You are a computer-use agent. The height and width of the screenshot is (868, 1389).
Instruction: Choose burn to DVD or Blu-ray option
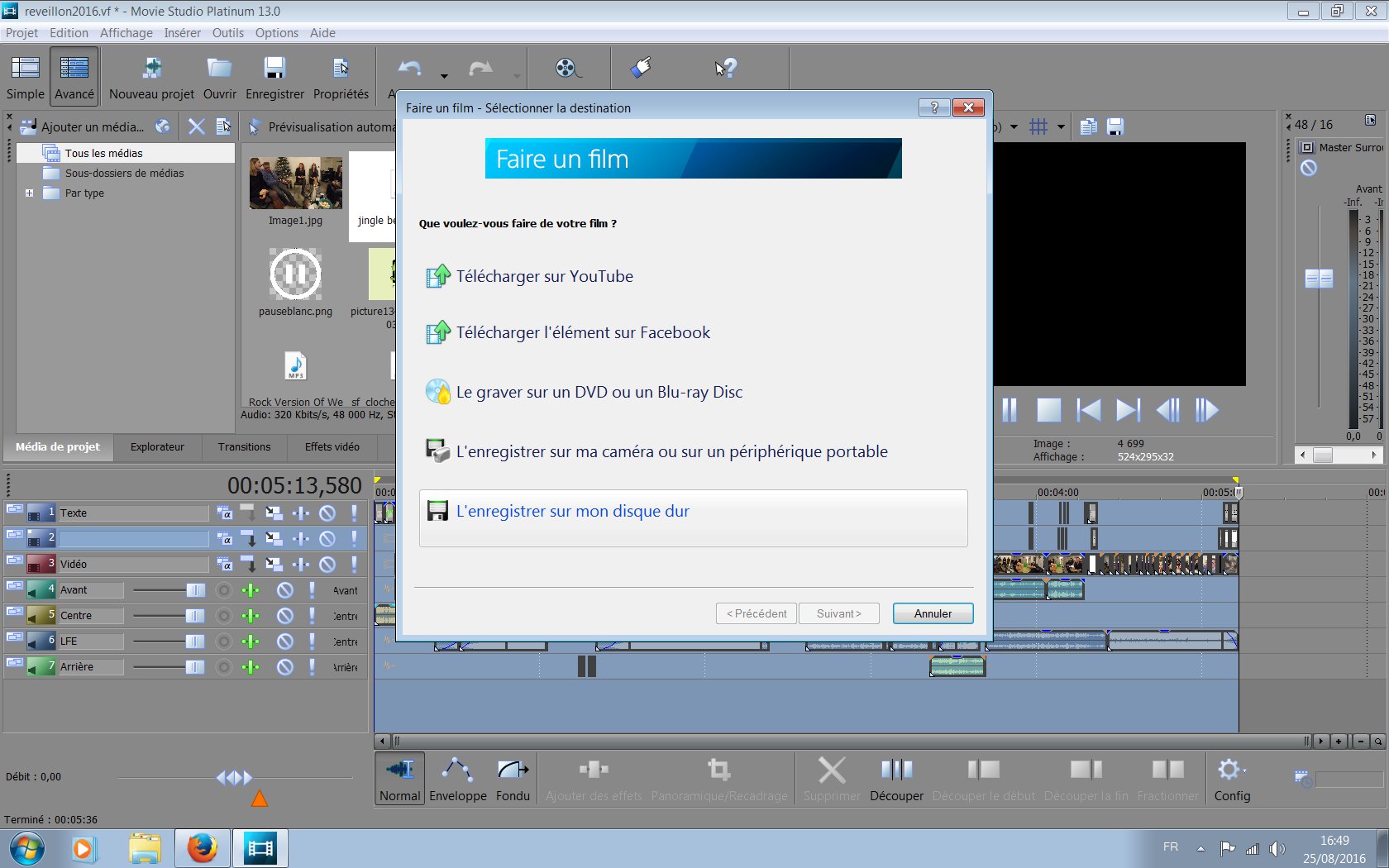599,393
